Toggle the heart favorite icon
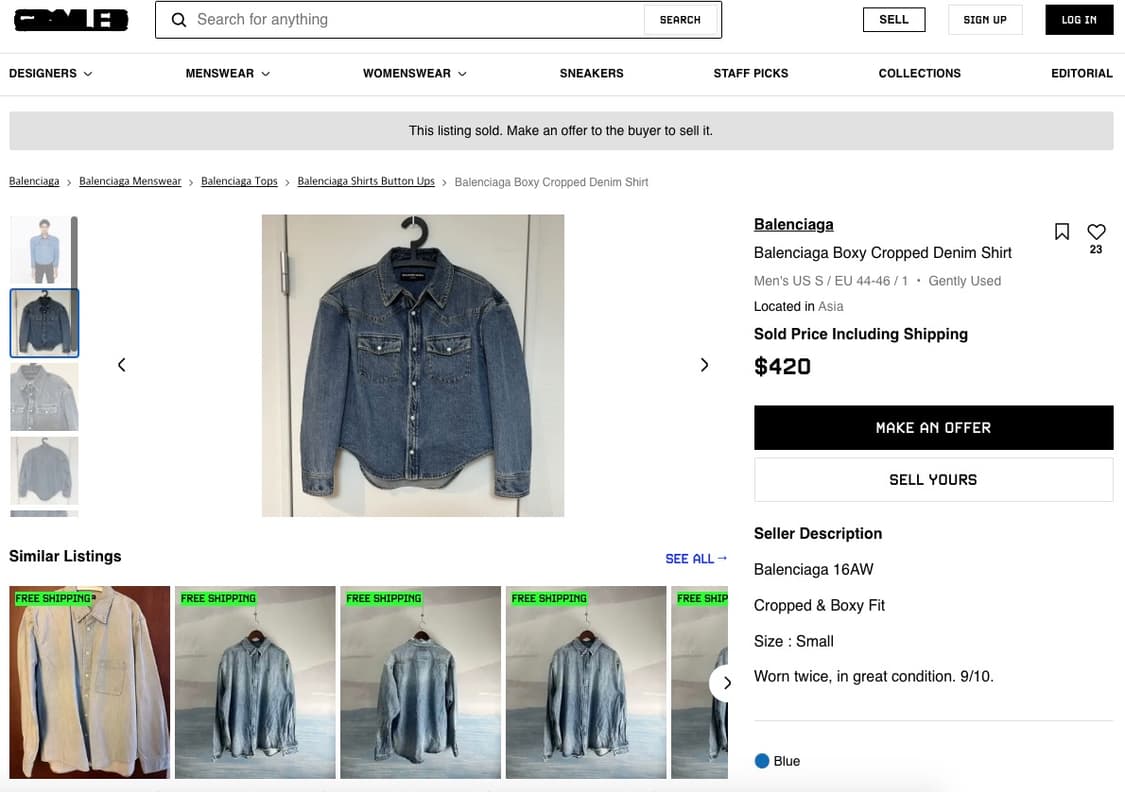The image size is (1125, 792). coord(1096,232)
